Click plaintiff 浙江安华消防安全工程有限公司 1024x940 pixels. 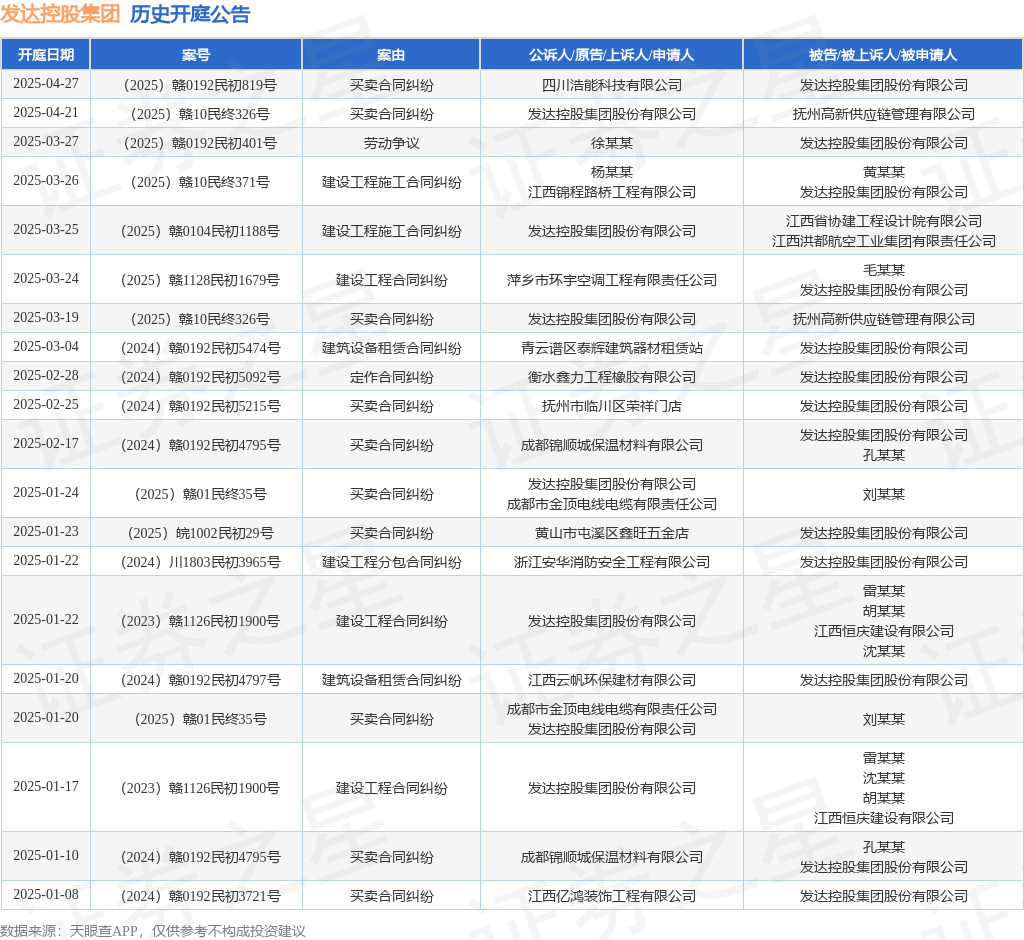pos(612,562)
